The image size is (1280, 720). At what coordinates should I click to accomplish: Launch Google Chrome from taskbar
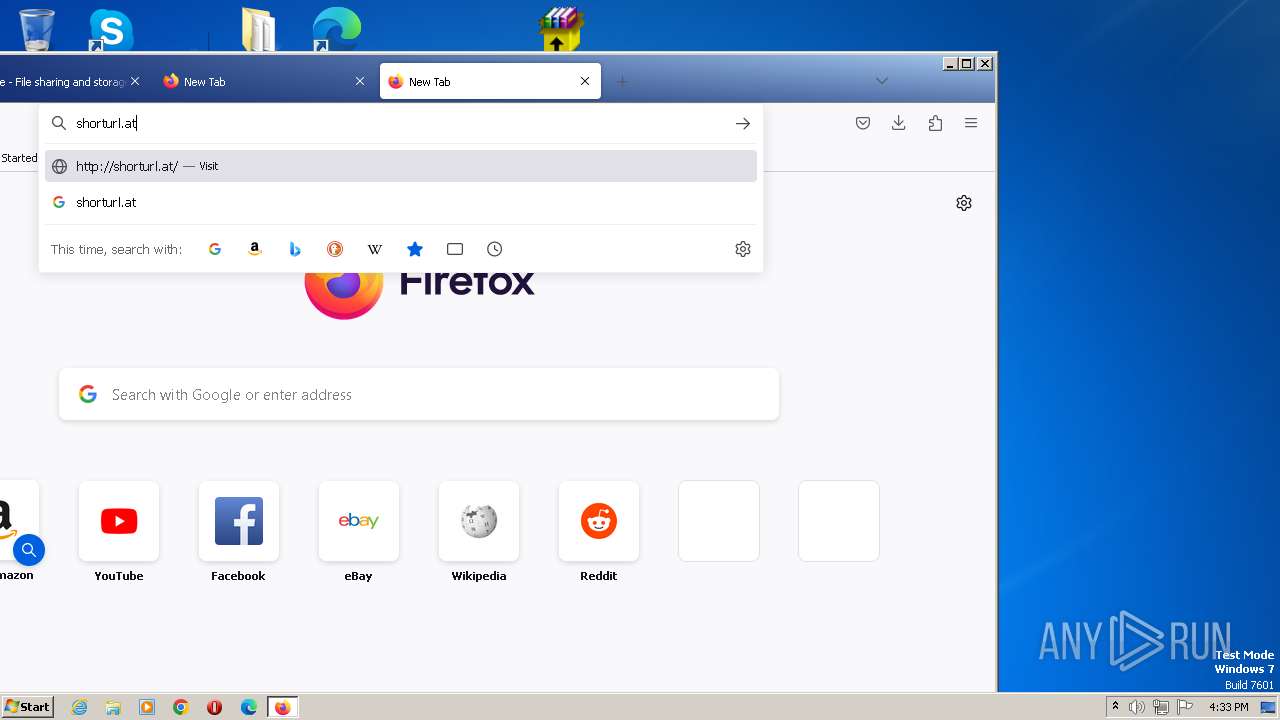point(181,707)
